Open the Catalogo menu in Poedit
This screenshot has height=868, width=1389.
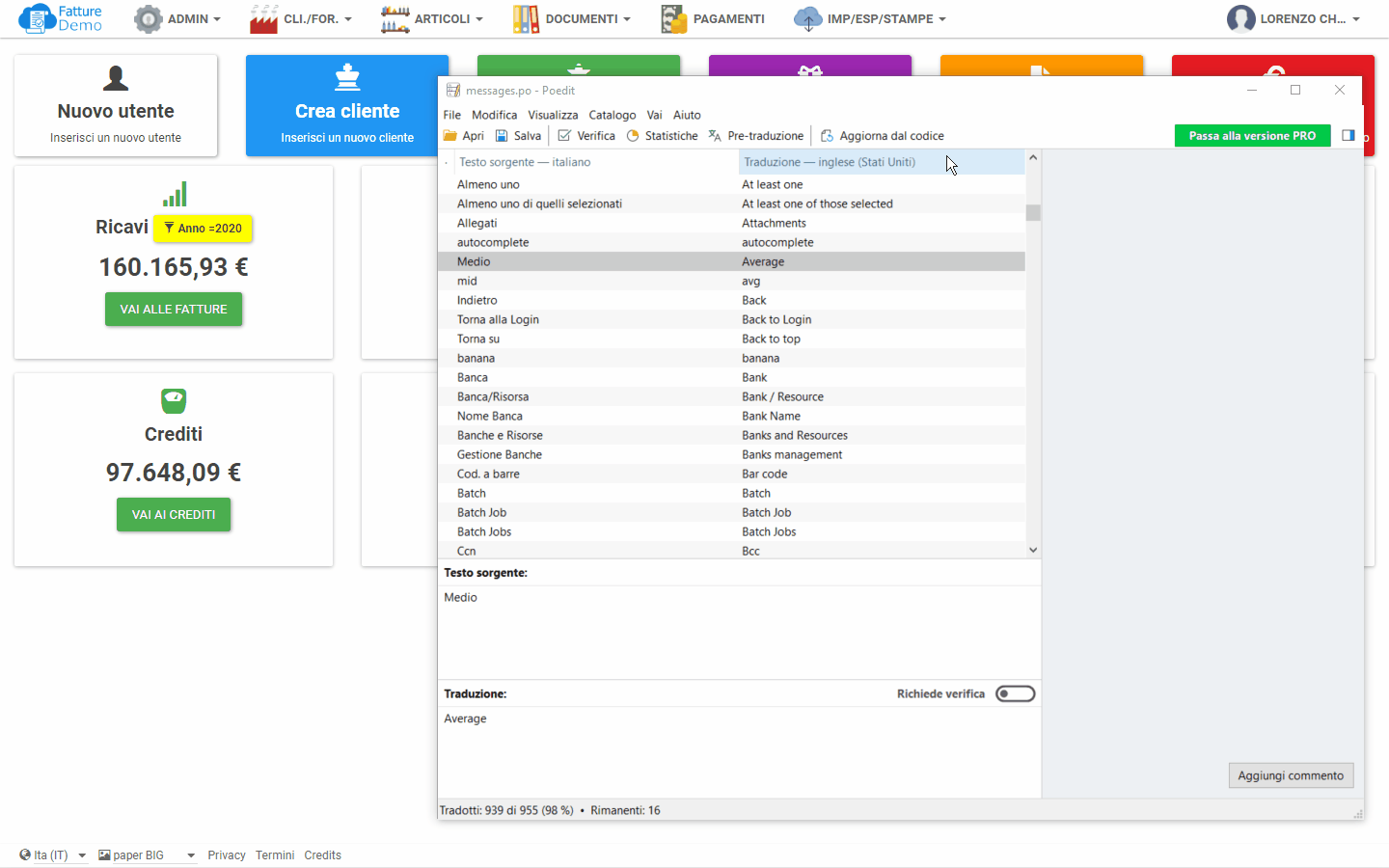[612, 115]
